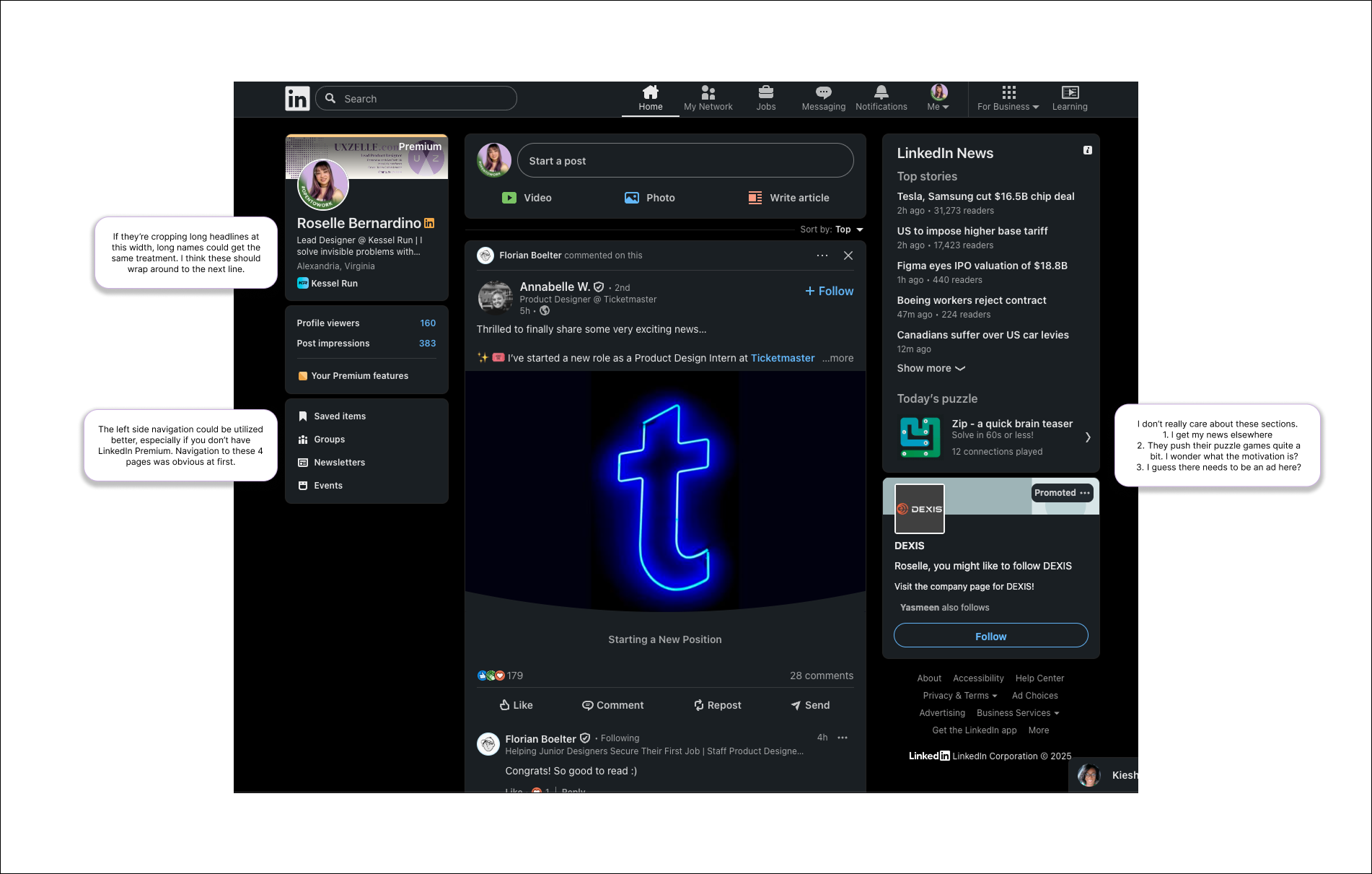The height and width of the screenshot is (874, 1372).
Task: Open Your Premium features
Action: tap(353, 376)
